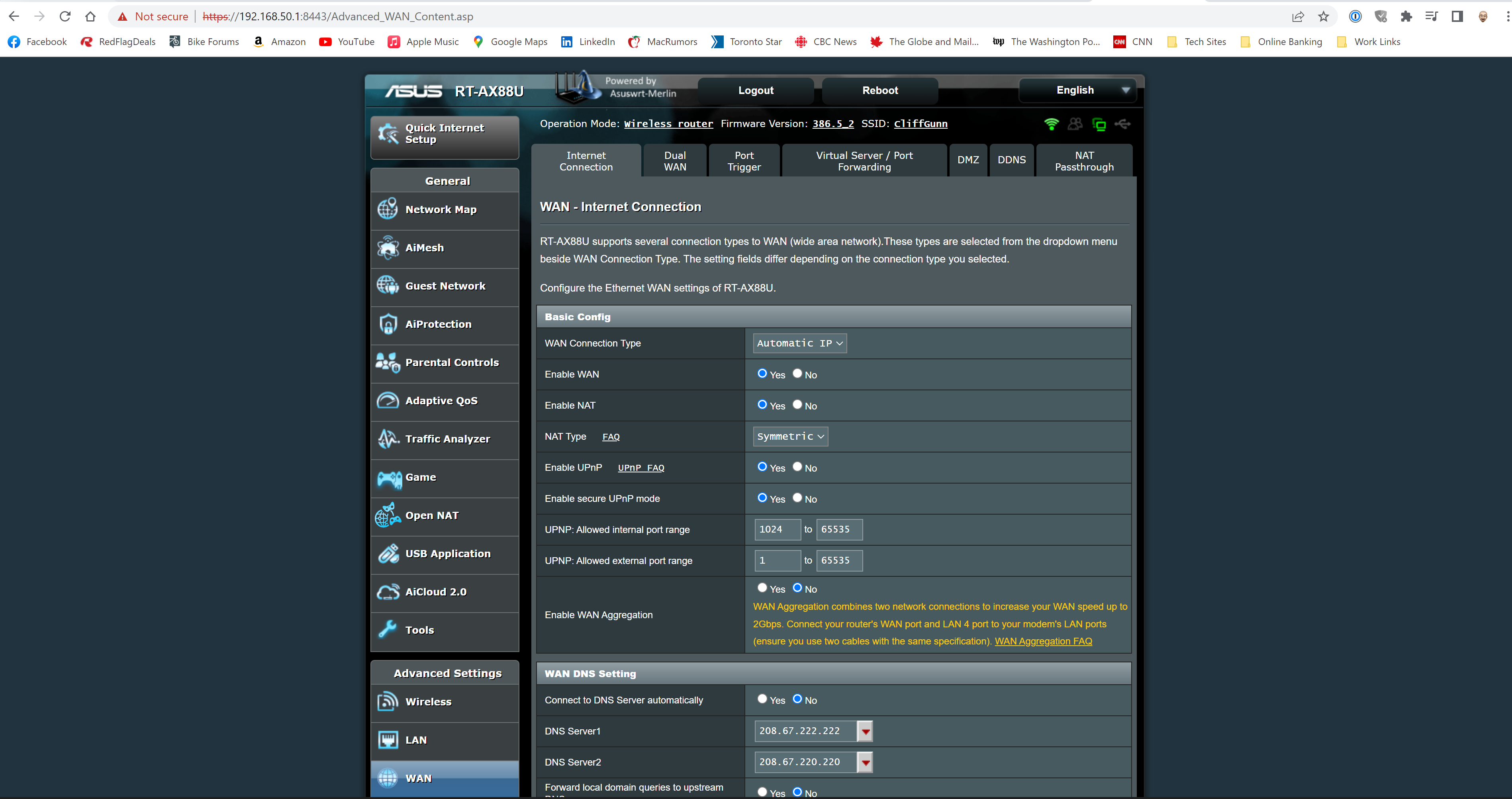Select Yes for Connect to DNS Server automatically
1512x799 pixels.
tap(762, 699)
